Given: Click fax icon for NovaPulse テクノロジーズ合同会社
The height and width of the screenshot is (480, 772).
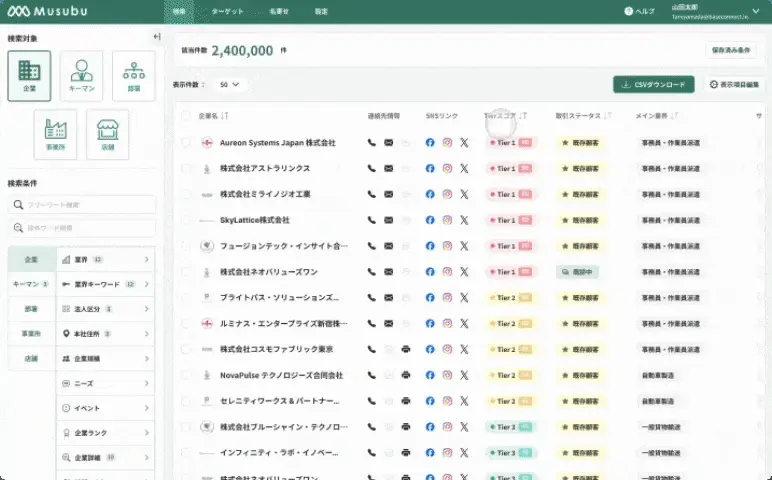Looking at the screenshot, I should coord(406,375).
